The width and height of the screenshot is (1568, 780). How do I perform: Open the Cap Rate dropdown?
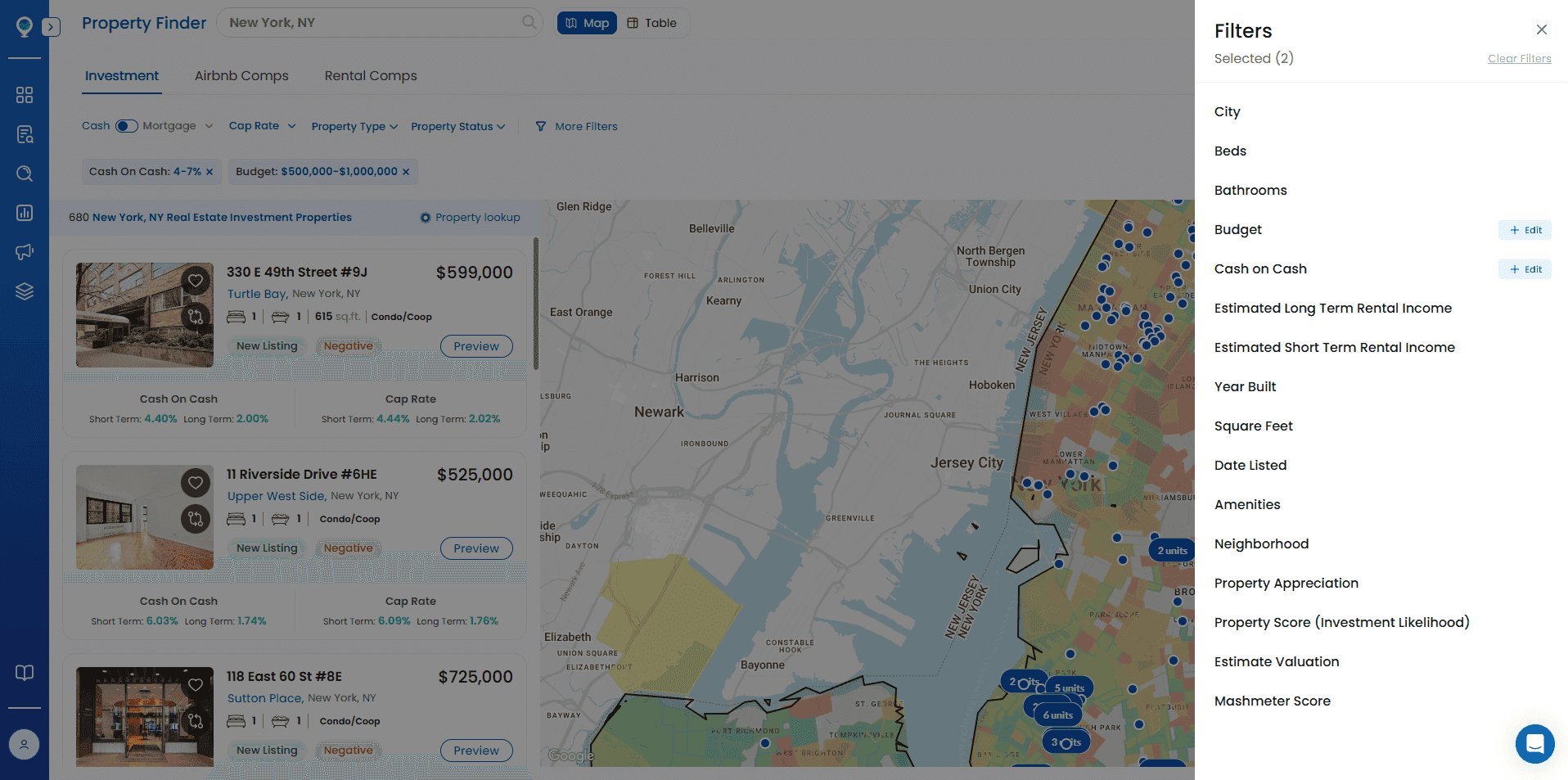click(x=262, y=126)
